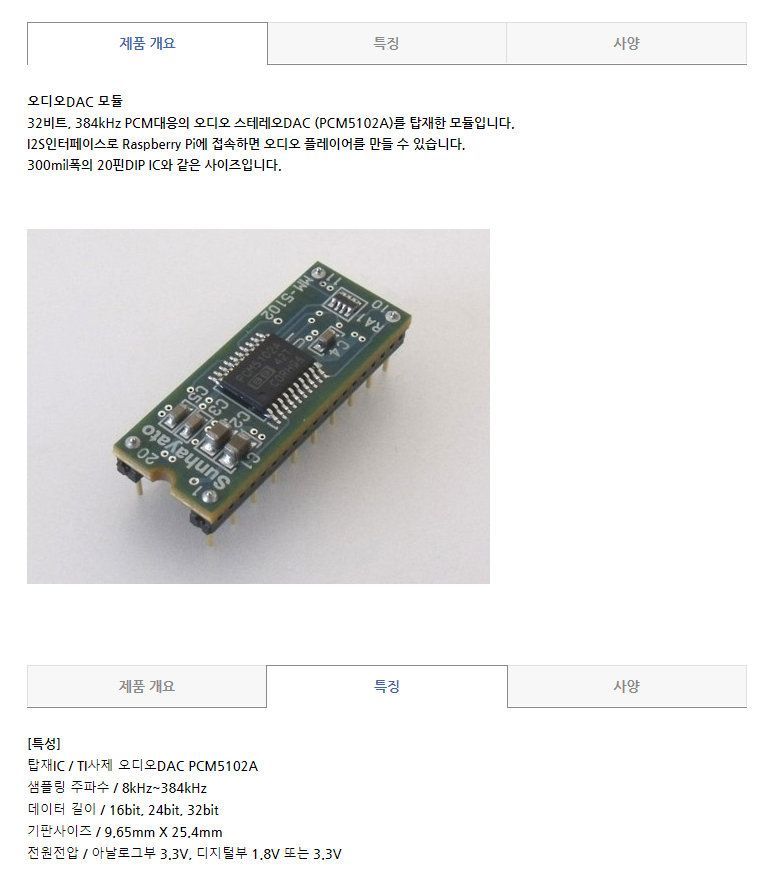The width and height of the screenshot is (767, 888).
Task: Click the line mentioning Raspberry Pi
Action: tap(246, 144)
